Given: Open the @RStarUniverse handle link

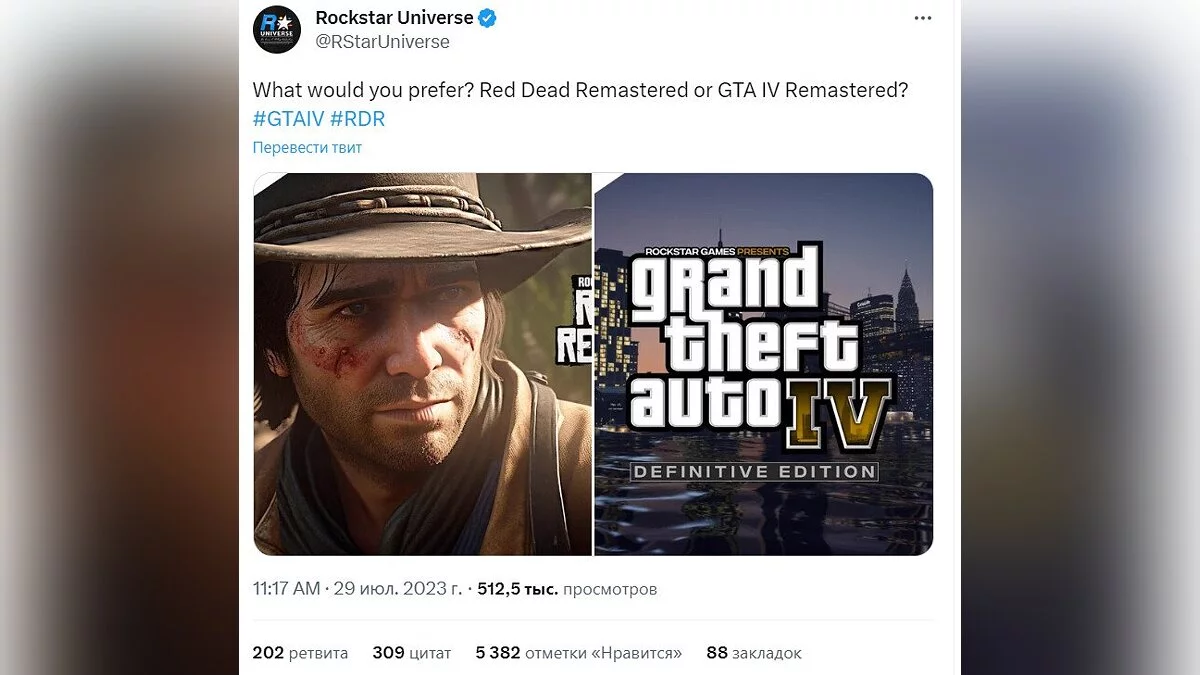Looking at the screenshot, I should 382,42.
